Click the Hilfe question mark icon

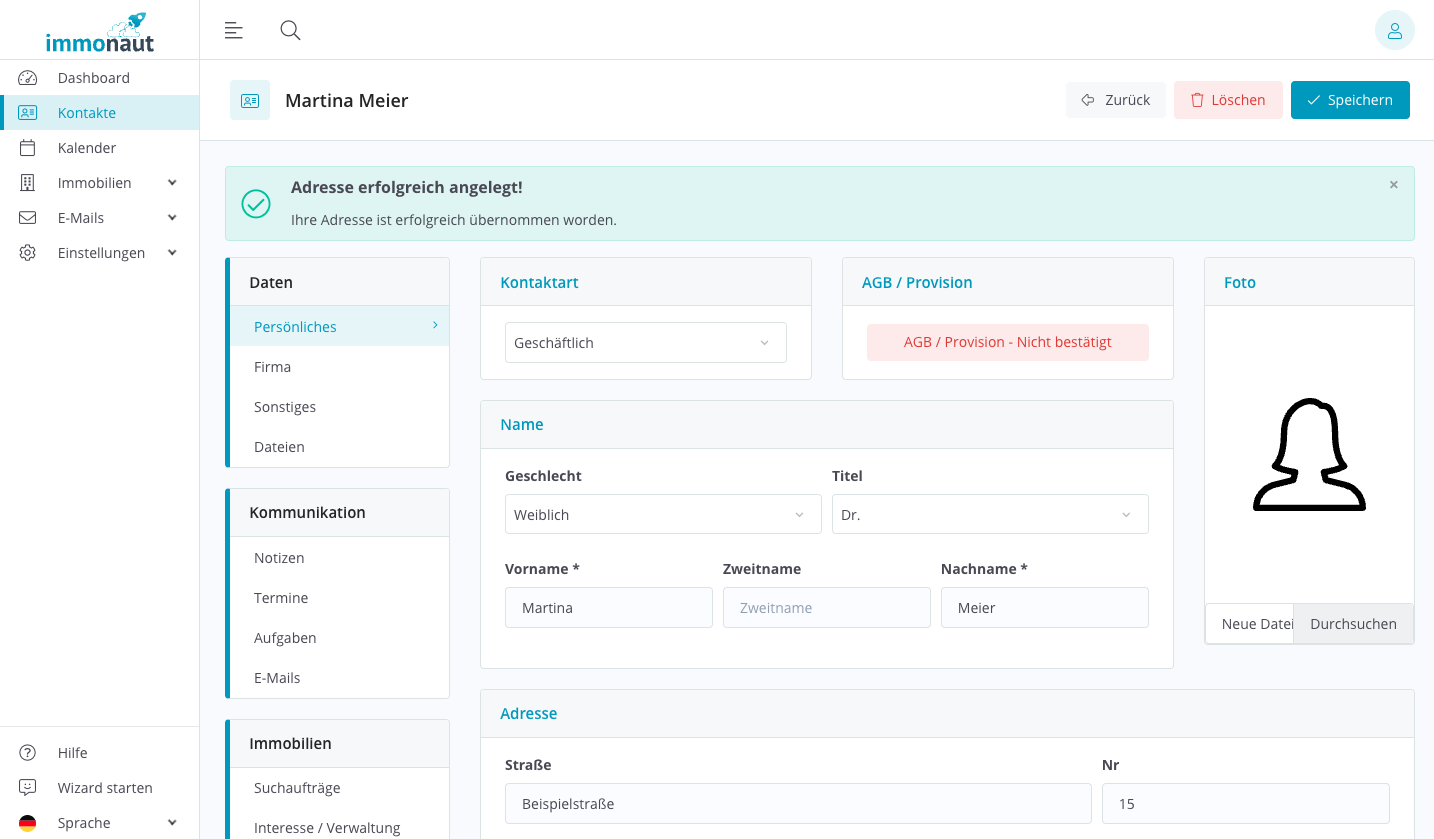(x=28, y=753)
